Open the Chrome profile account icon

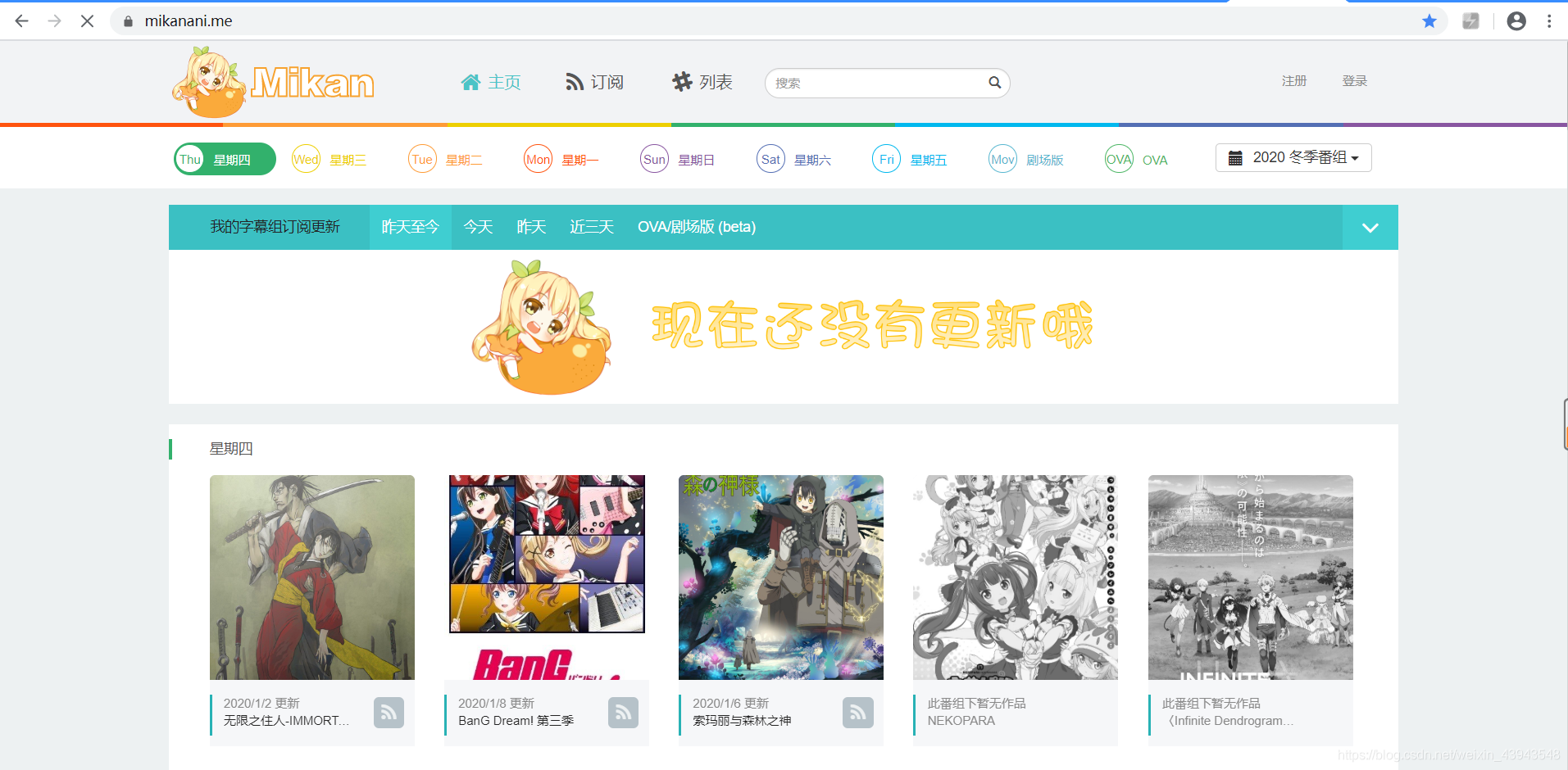click(1516, 21)
